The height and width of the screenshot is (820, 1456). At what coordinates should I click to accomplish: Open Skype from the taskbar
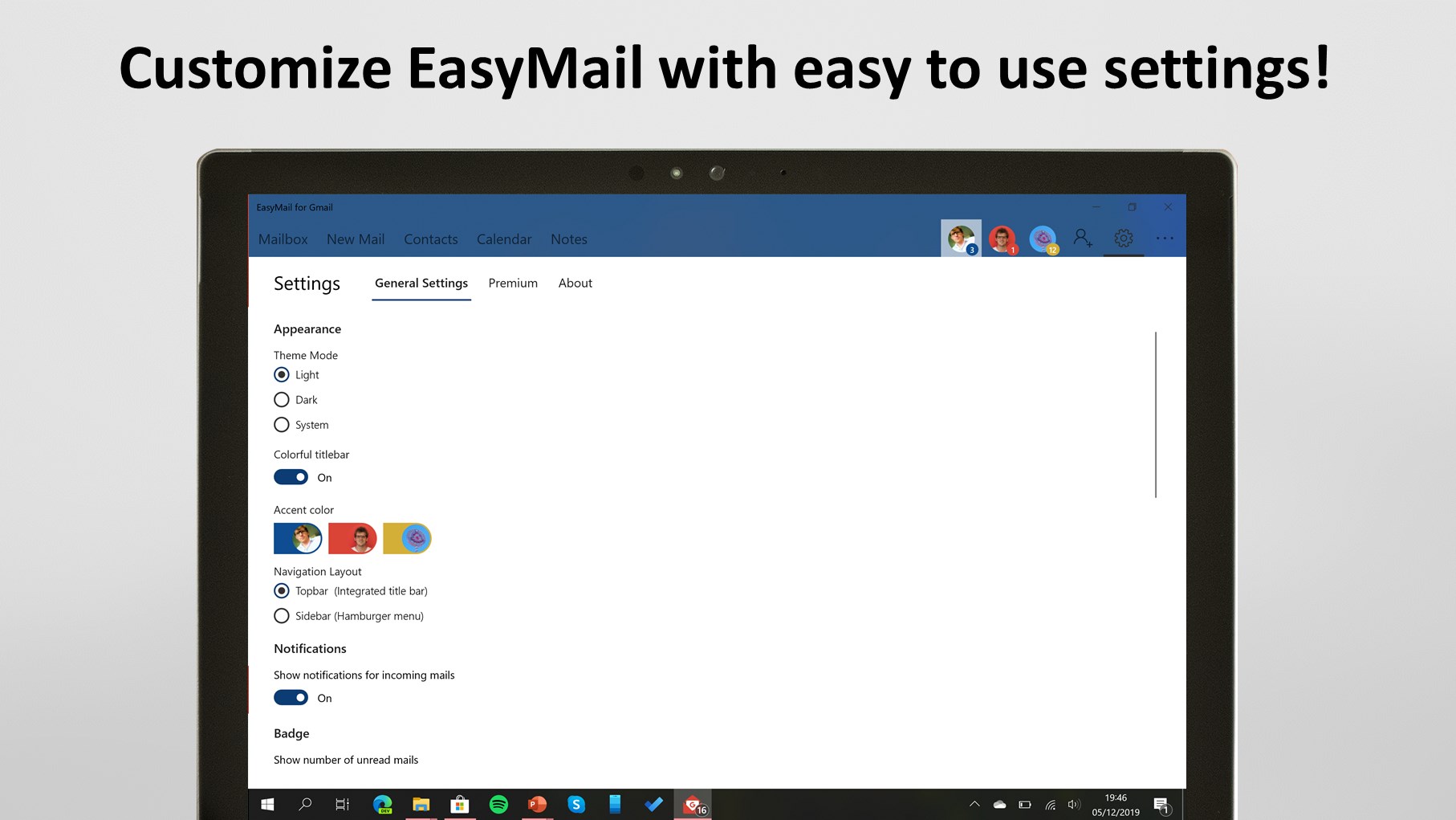point(576,804)
